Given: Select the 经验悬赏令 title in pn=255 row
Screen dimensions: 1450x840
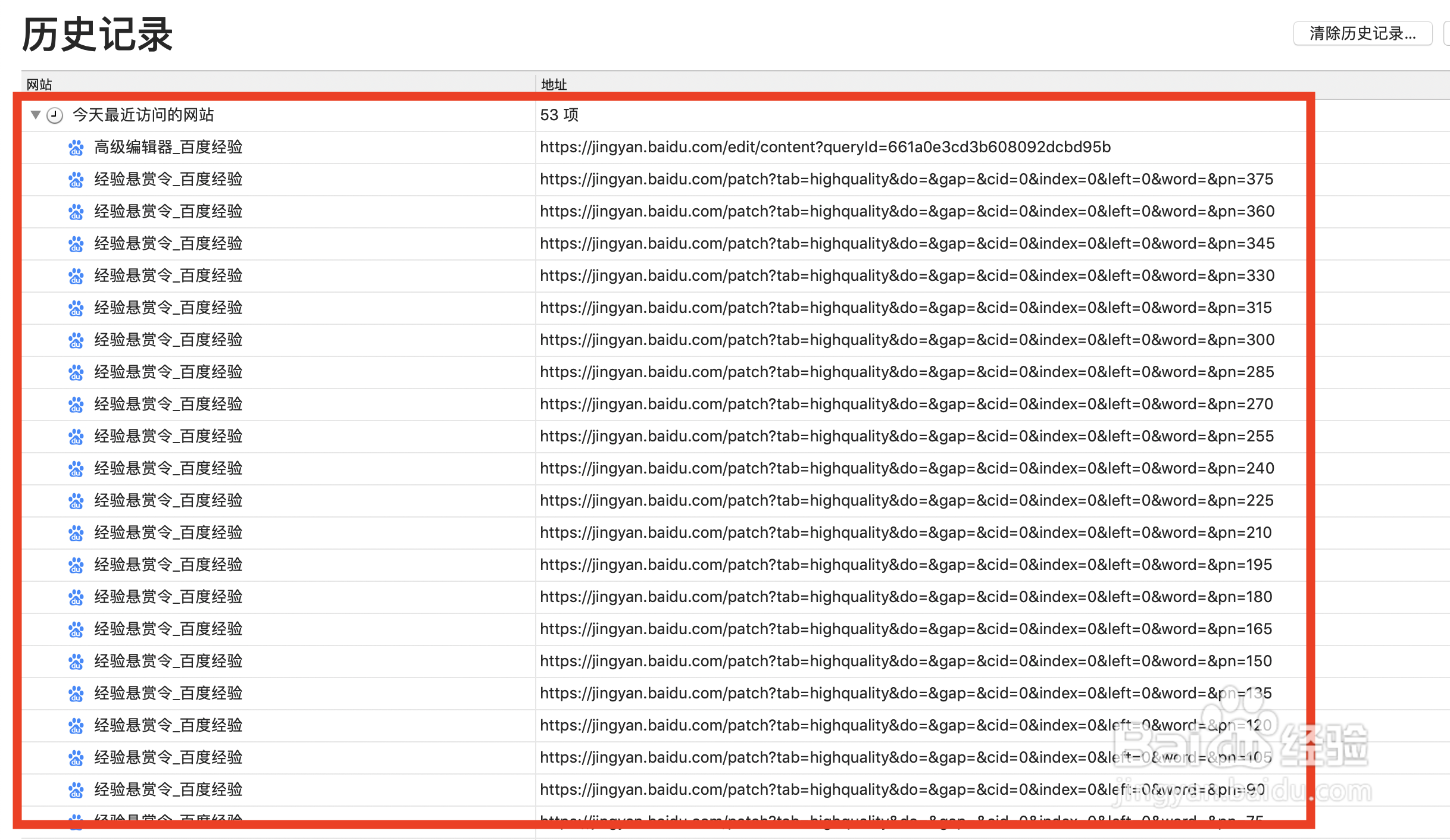Looking at the screenshot, I should coord(168,436).
